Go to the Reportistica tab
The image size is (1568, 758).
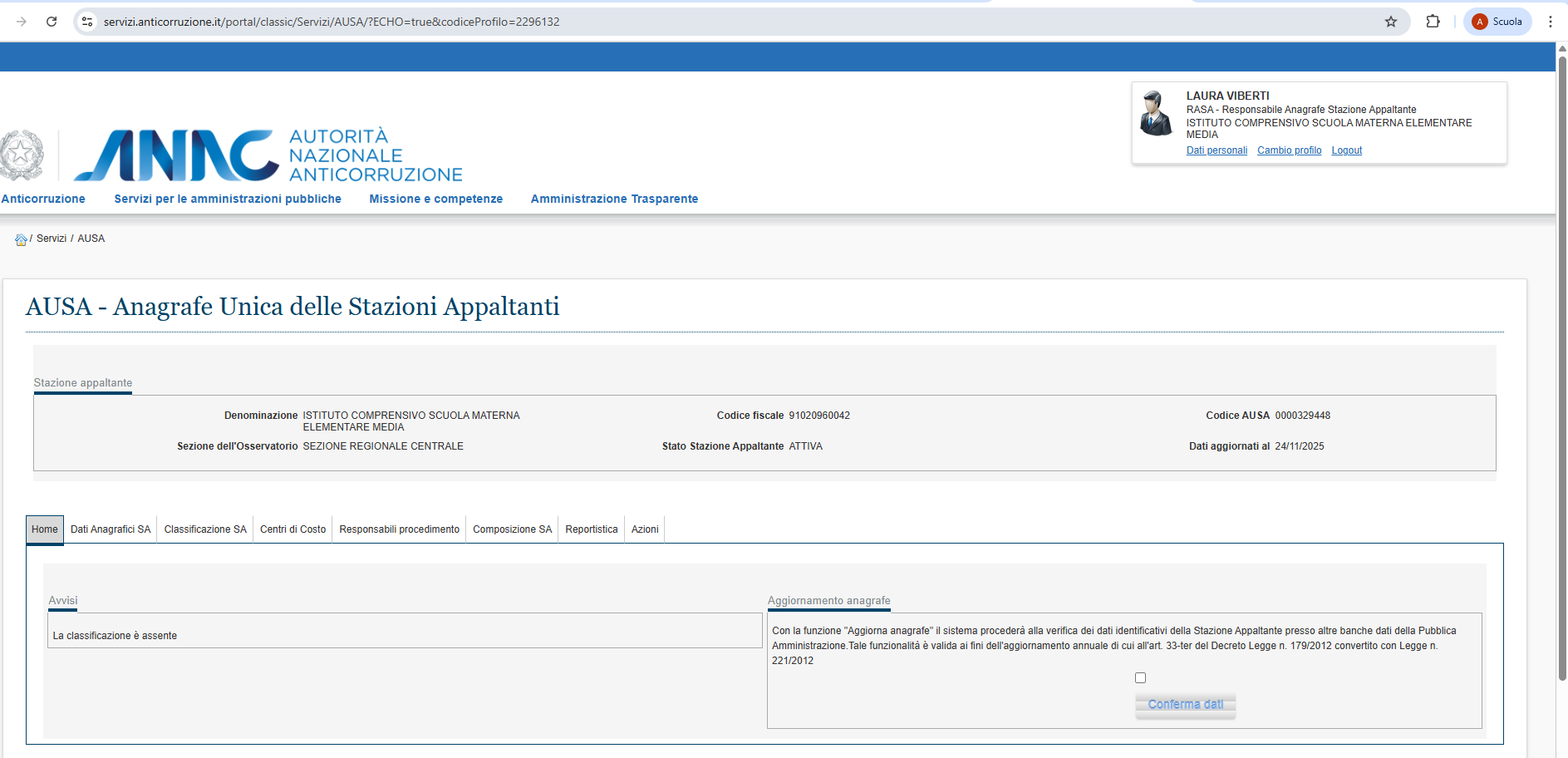(591, 529)
